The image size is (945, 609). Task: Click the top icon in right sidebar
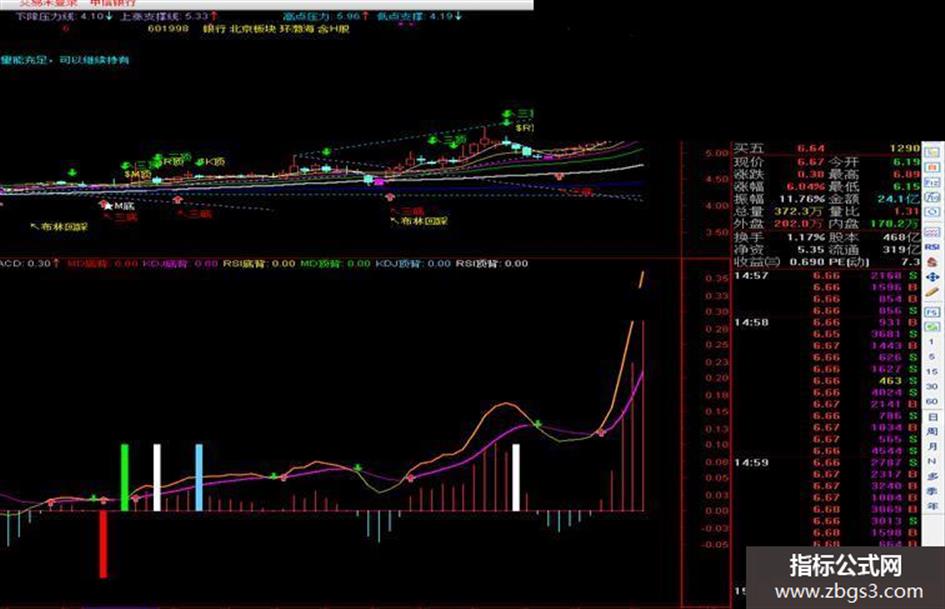point(932,153)
